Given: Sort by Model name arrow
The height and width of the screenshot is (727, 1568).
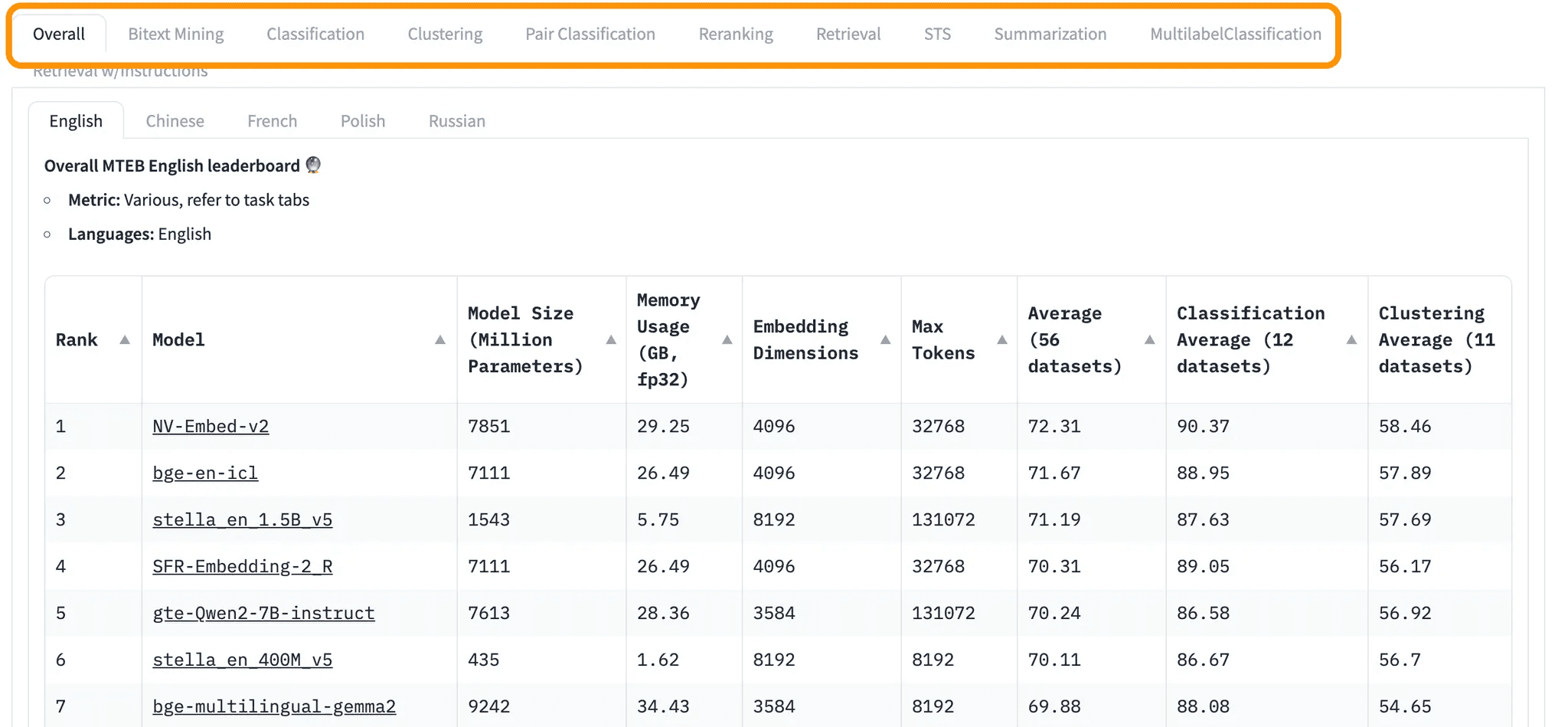Looking at the screenshot, I should tap(440, 340).
